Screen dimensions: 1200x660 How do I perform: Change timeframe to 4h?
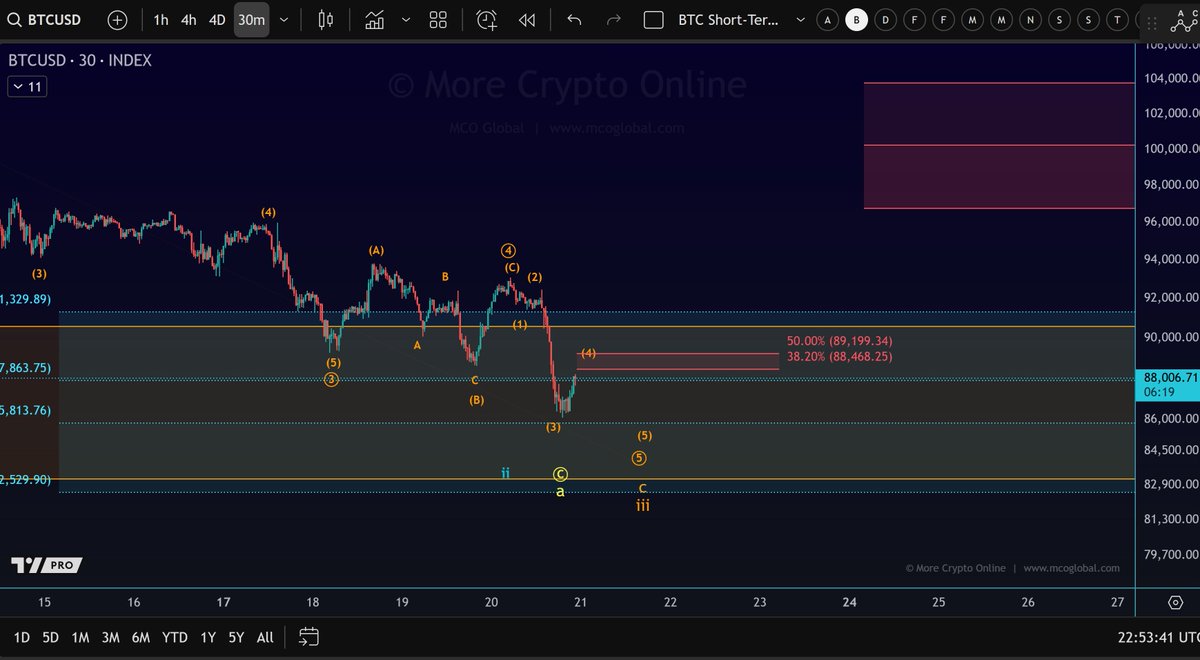pyautogui.click(x=187, y=19)
